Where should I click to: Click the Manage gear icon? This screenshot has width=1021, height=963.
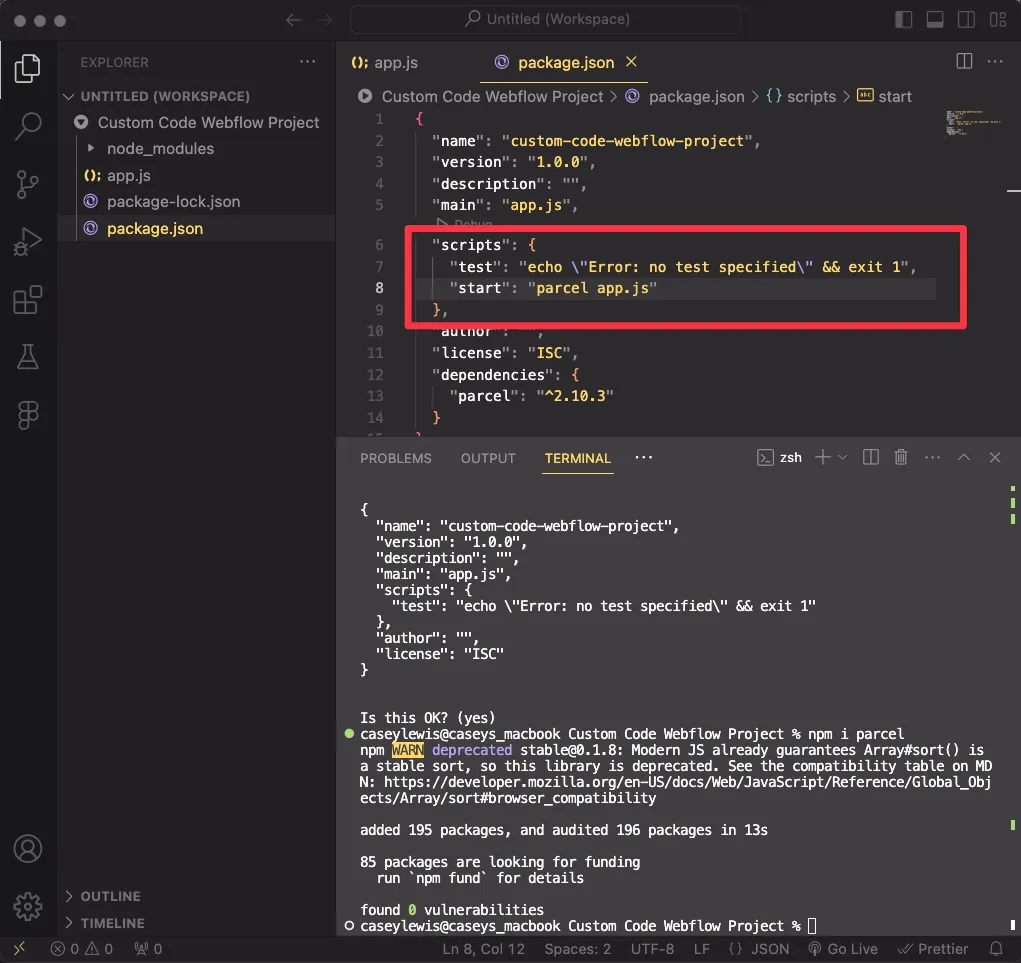click(x=28, y=906)
